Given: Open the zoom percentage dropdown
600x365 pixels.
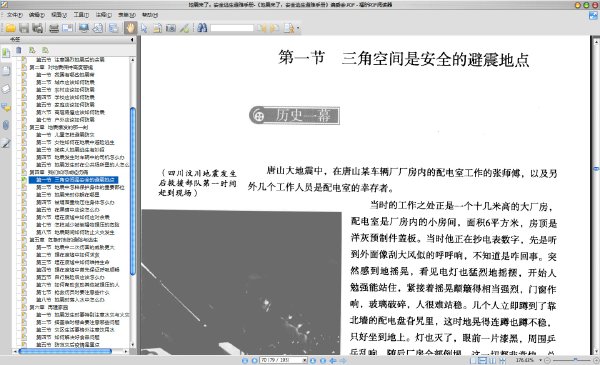Looking at the screenshot, I should tap(540, 360).
